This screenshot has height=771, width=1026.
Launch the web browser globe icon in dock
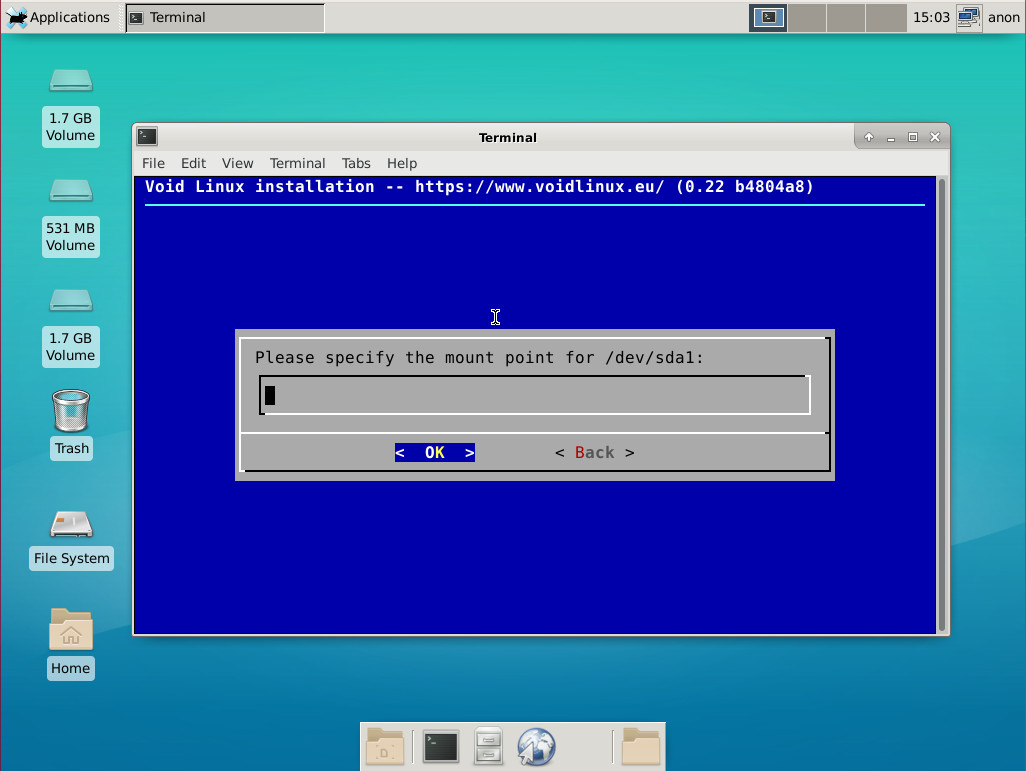pos(536,747)
